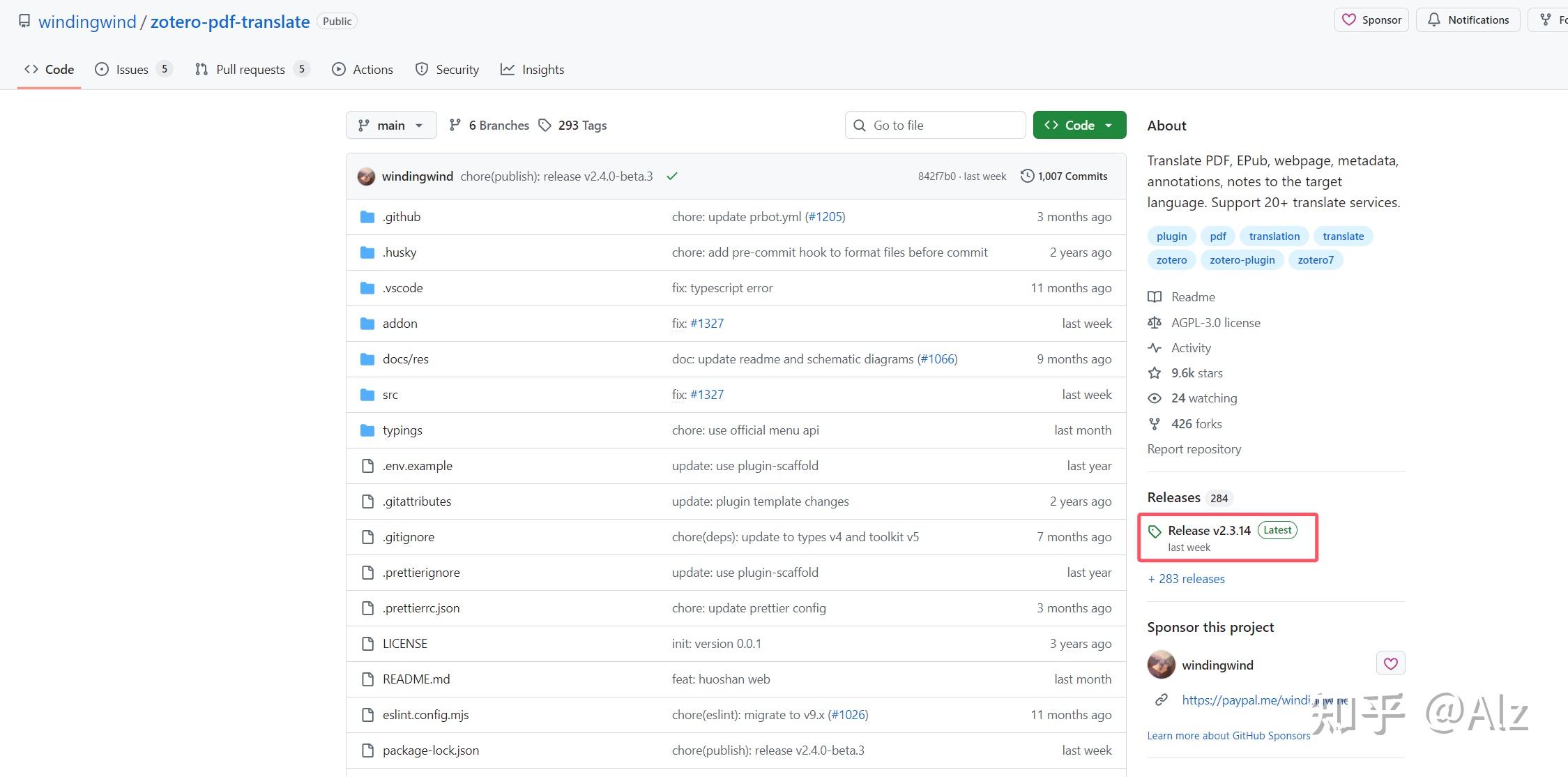Expand the green Code dropdown button
1568x777 pixels.
click(1079, 126)
